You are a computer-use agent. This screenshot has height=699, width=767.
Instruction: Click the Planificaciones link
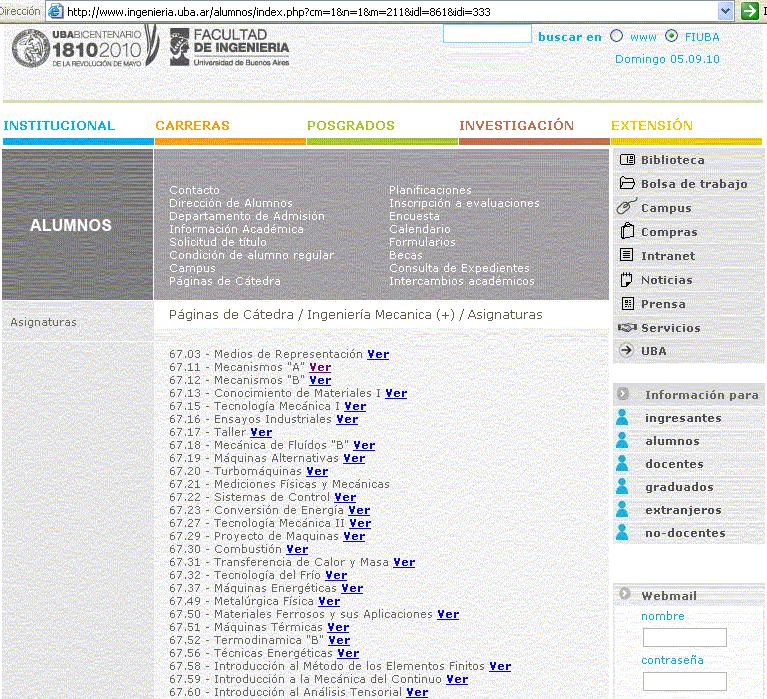point(430,190)
